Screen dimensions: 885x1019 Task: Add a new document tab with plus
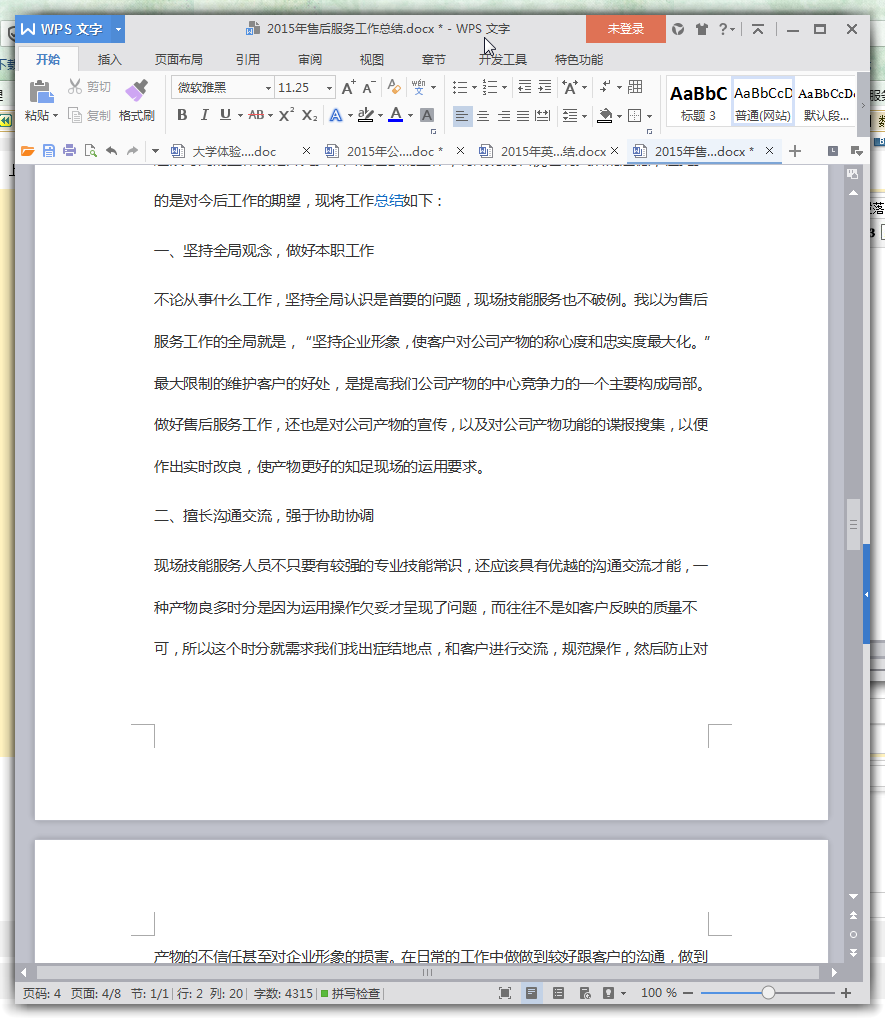tap(795, 151)
